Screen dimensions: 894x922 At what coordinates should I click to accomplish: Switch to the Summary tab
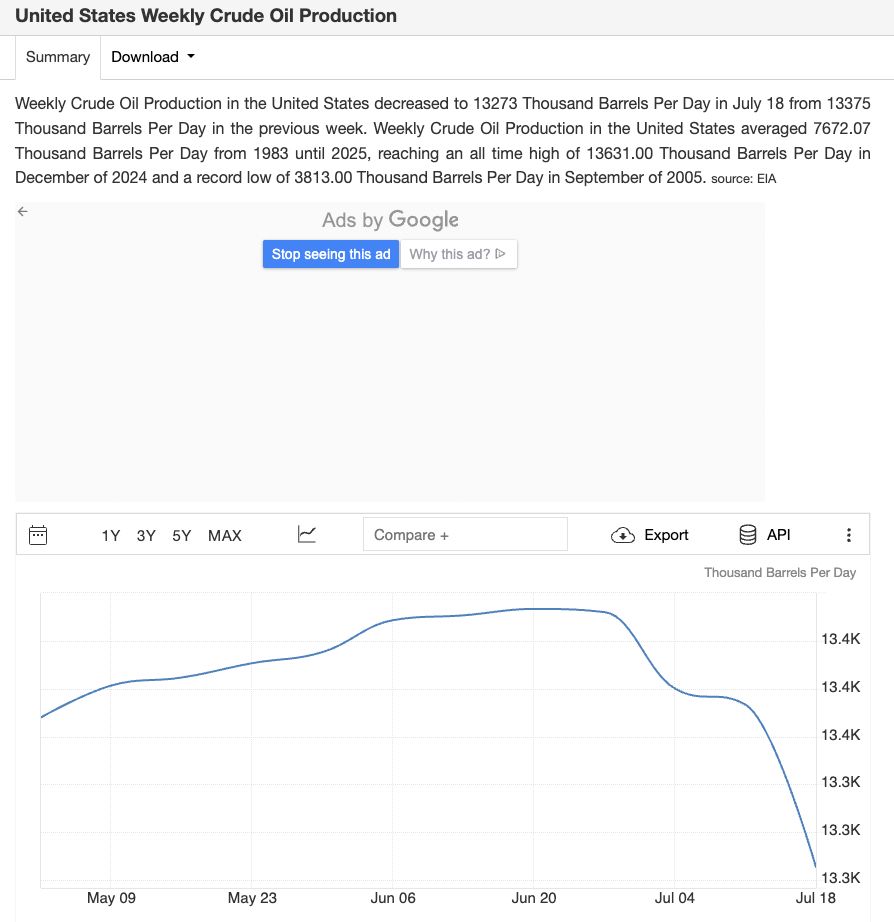(57, 57)
